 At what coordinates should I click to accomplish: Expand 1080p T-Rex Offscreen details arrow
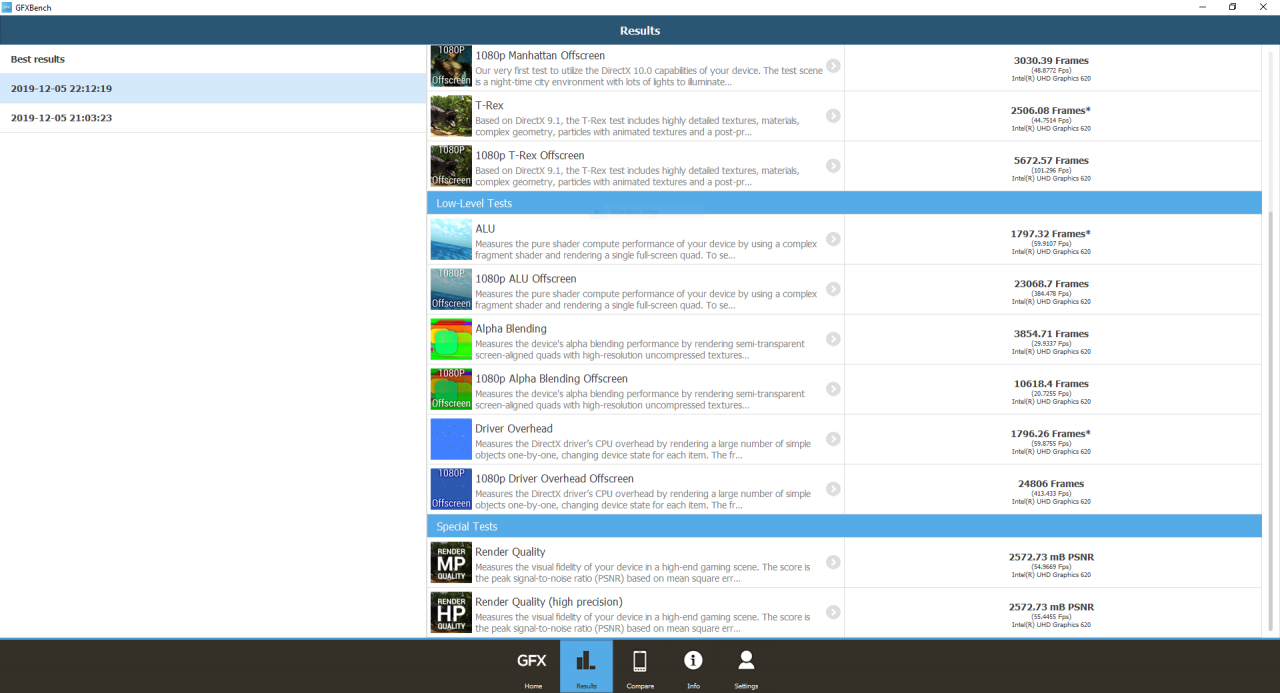(x=833, y=166)
